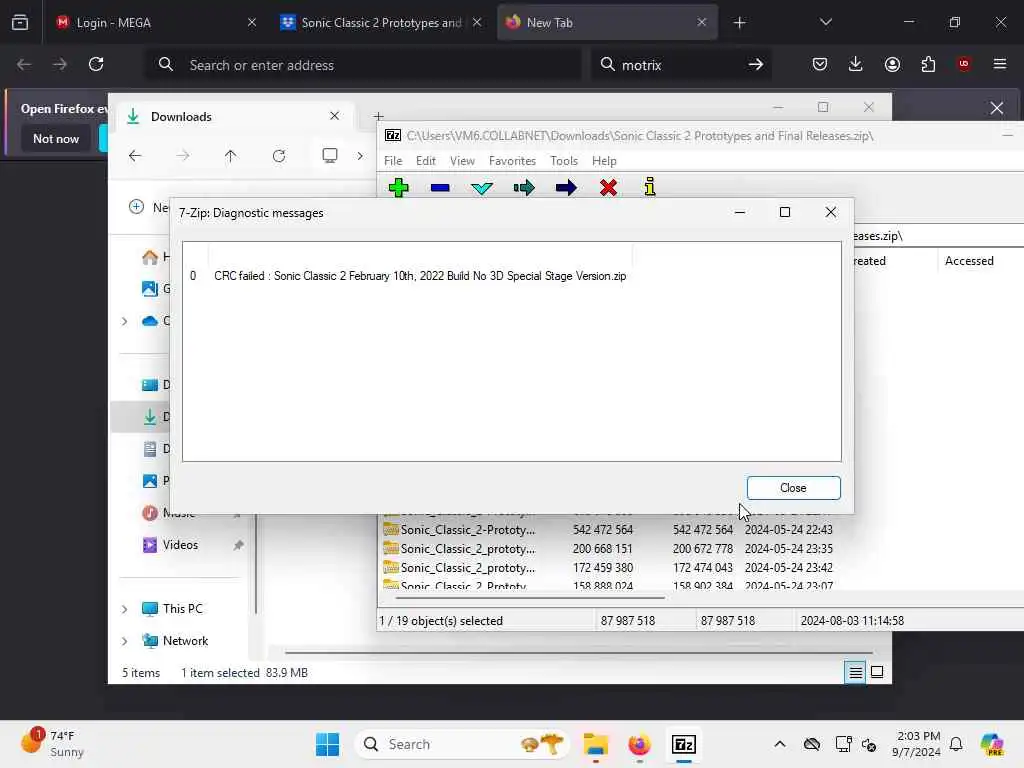Go back in File Explorer
1024x768 pixels.
click(135, 155)
